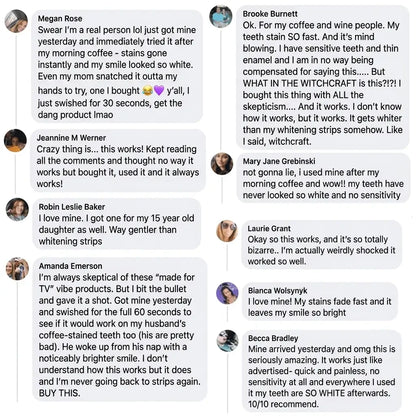Open Mary Jane Grebinski's avatar
Image resolution: width=416 pixels, height=416 pixels.
(222, 164)
